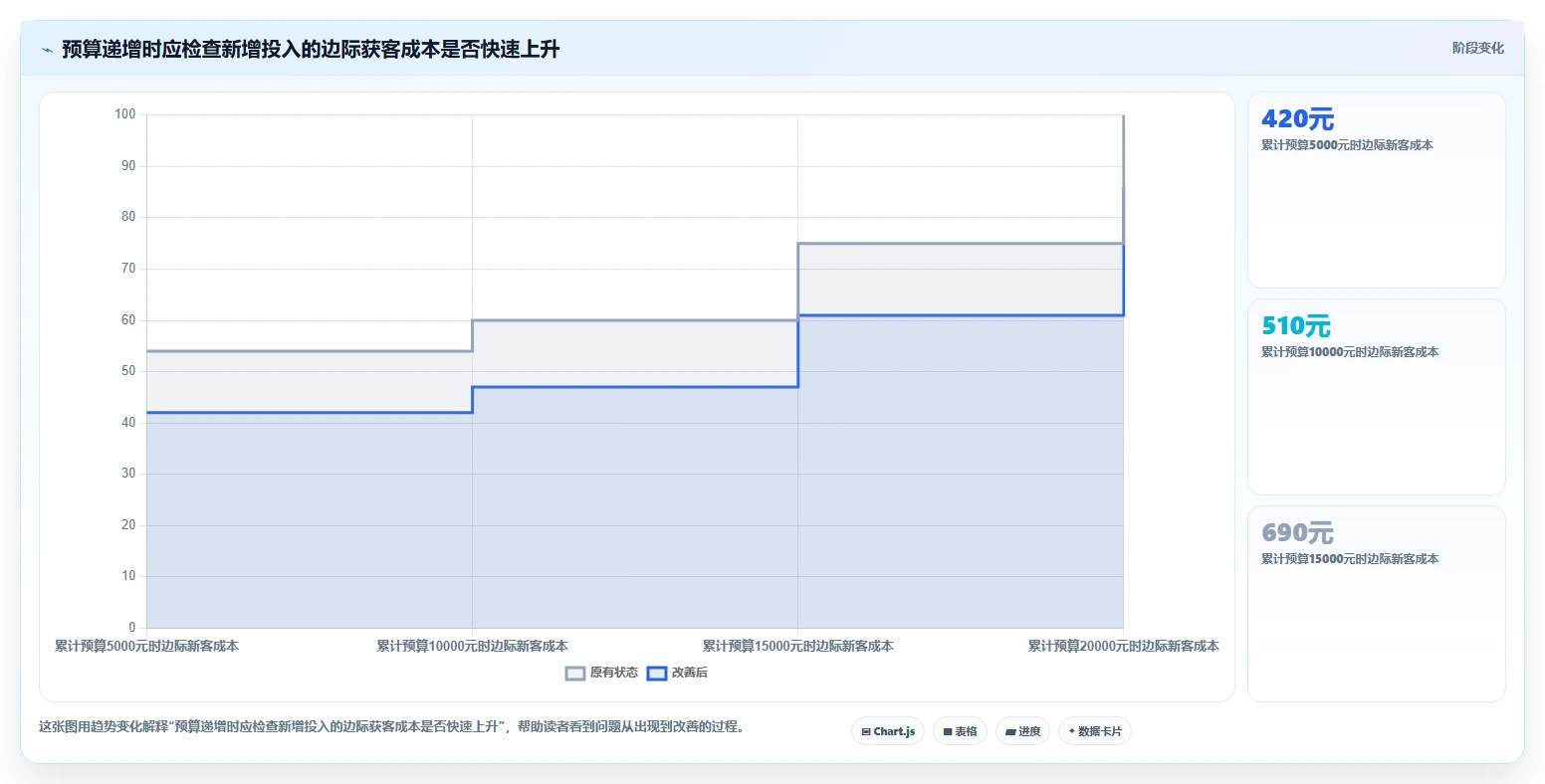This screenshot has height=784, width=1545.
Task: Click card caption 累计预算15000元时边际新客成本
Action: tap(1350, 559)
